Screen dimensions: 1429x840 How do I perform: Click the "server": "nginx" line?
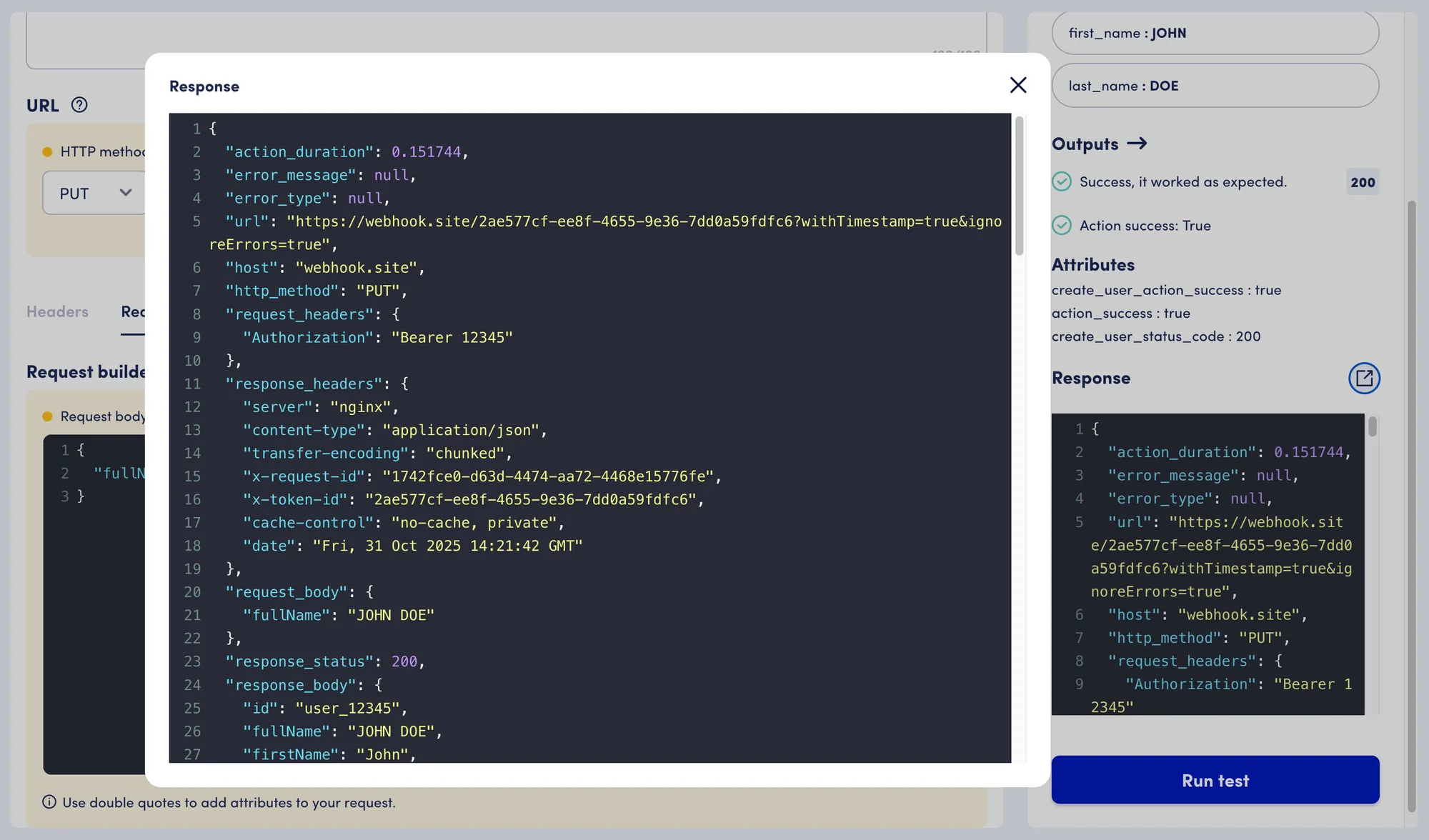321,406
